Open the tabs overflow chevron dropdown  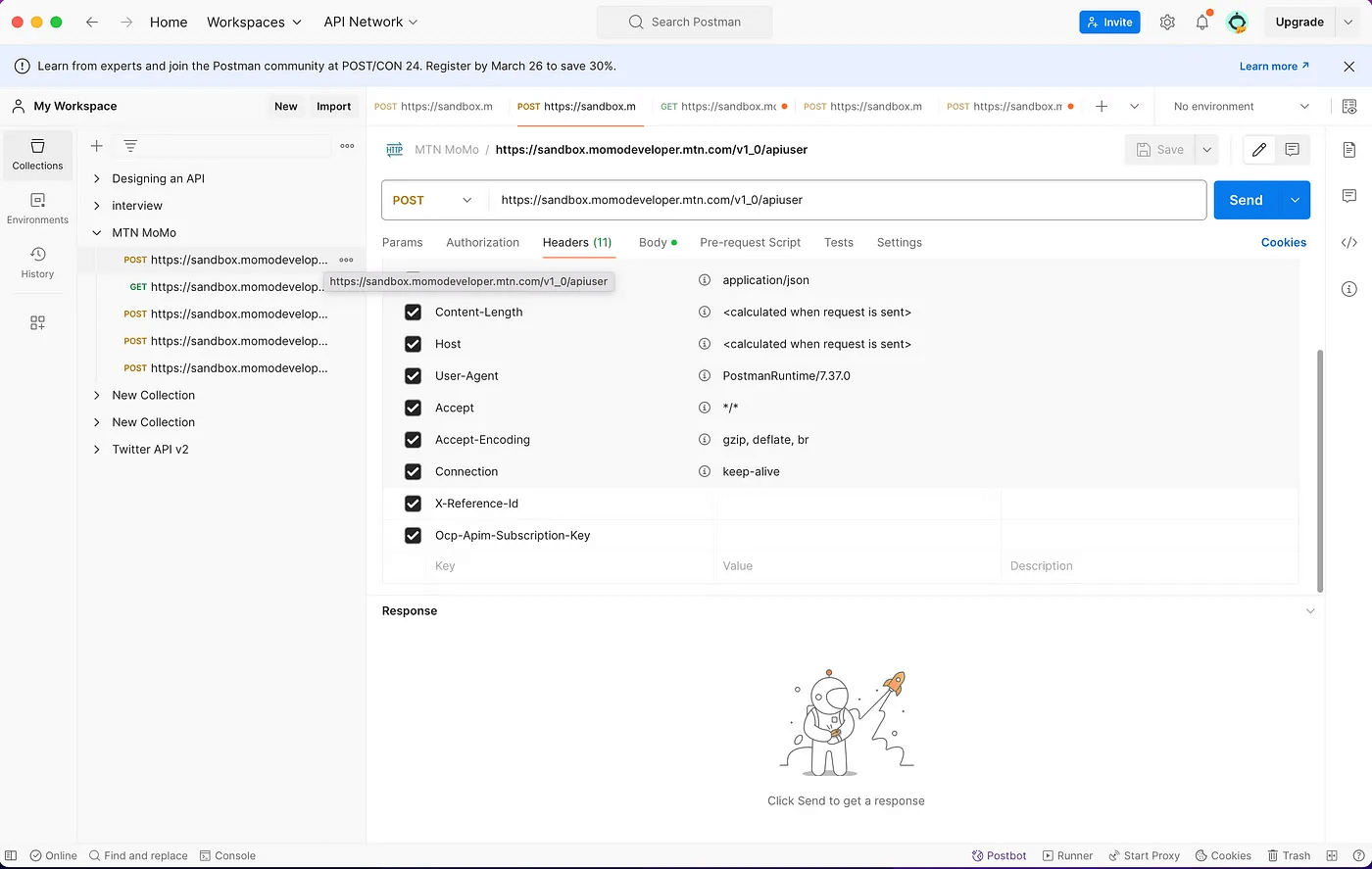[1134, 106]
